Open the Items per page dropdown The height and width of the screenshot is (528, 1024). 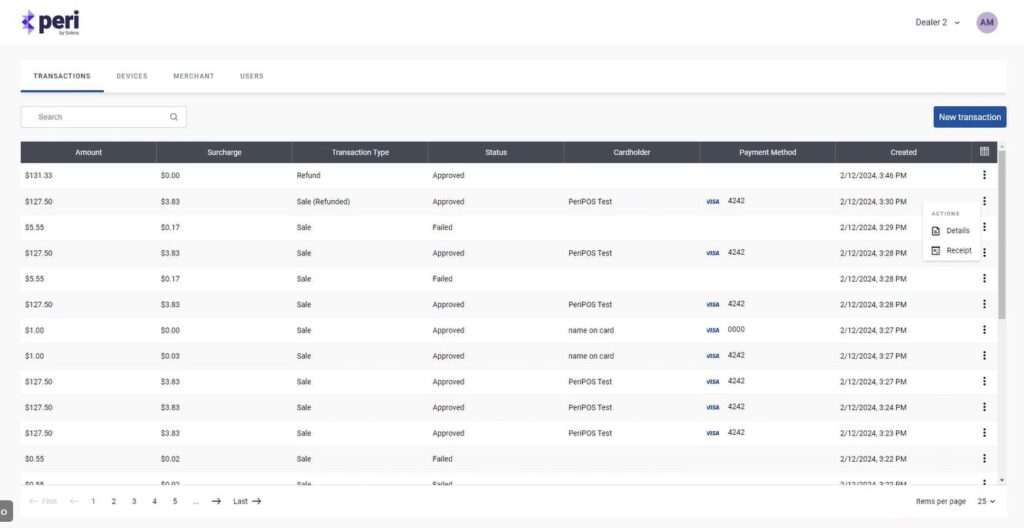(x=986, y=501)
